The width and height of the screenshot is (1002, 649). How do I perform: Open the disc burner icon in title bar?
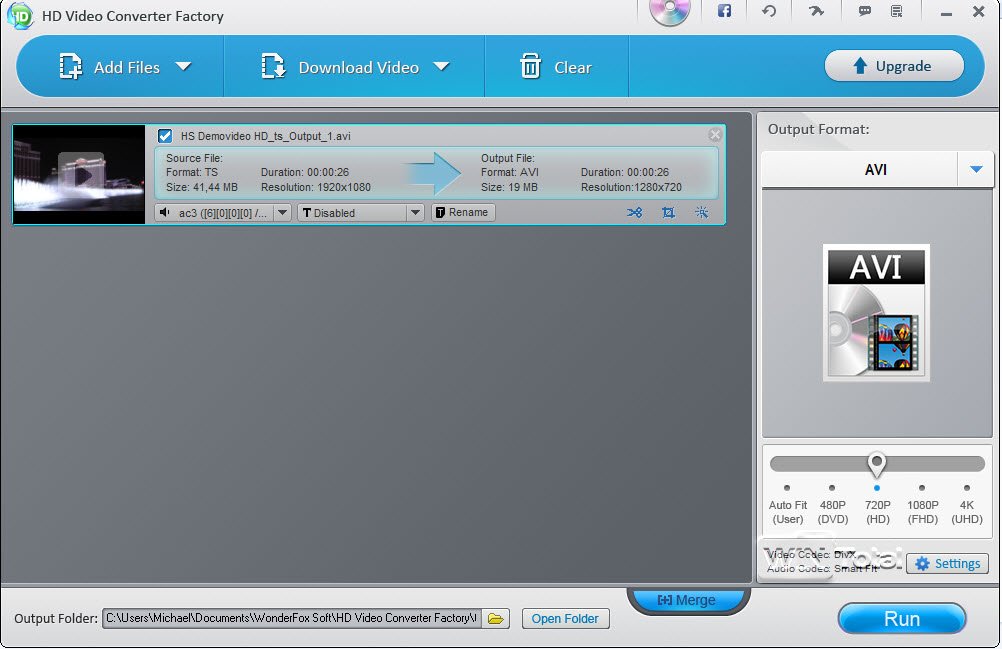tap(670, 11)
